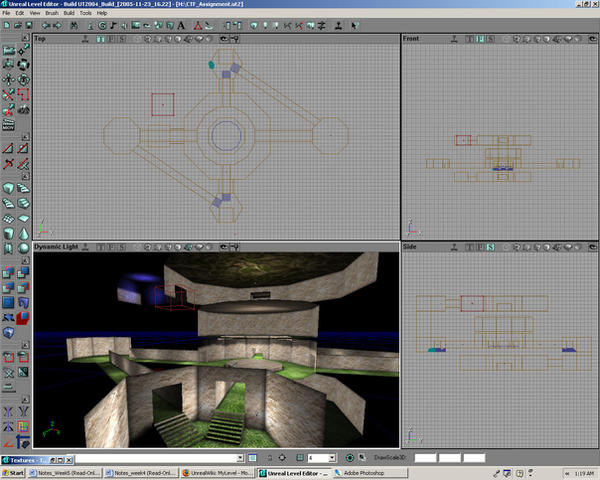Viewport: 600px width, 480px height.
Task: Click the CSG Subtract brush icon
Action: coord(23,273)
